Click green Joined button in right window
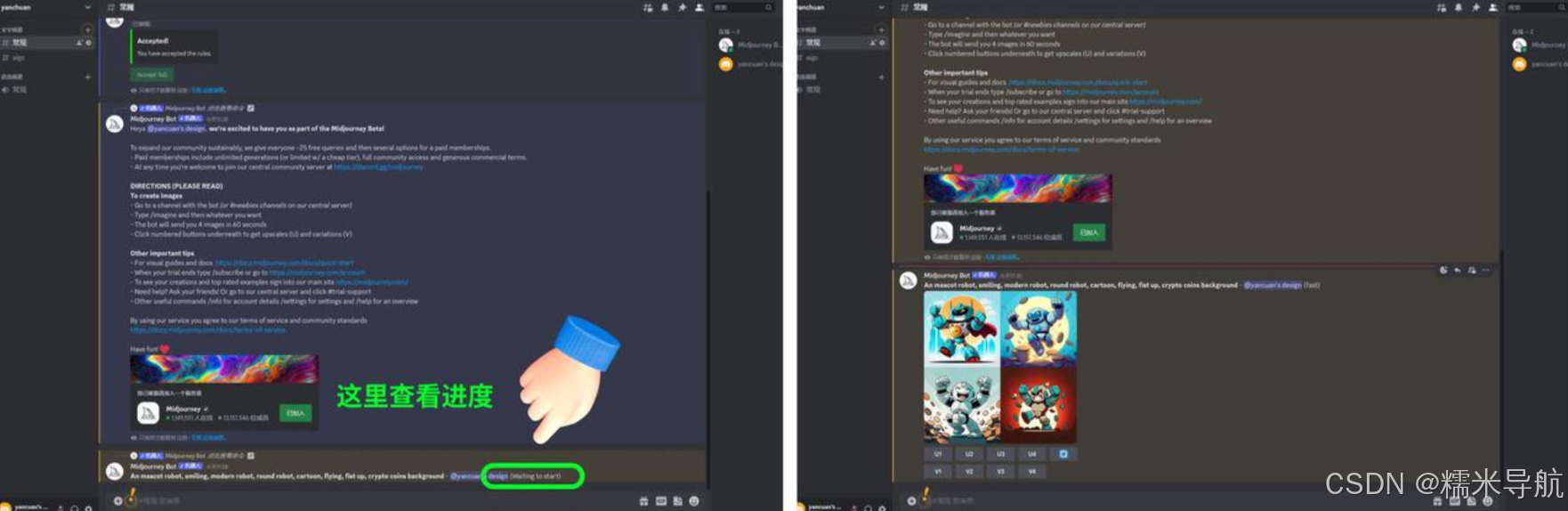 click(x=1089, y=232)
